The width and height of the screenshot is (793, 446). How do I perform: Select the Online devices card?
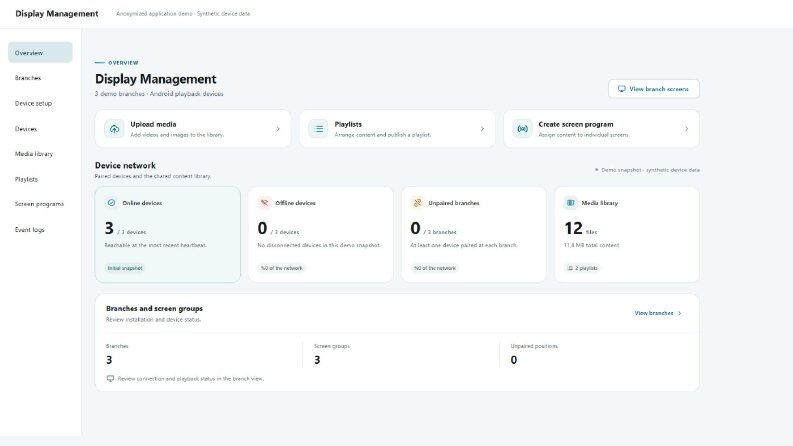click(x=168, y=235)
